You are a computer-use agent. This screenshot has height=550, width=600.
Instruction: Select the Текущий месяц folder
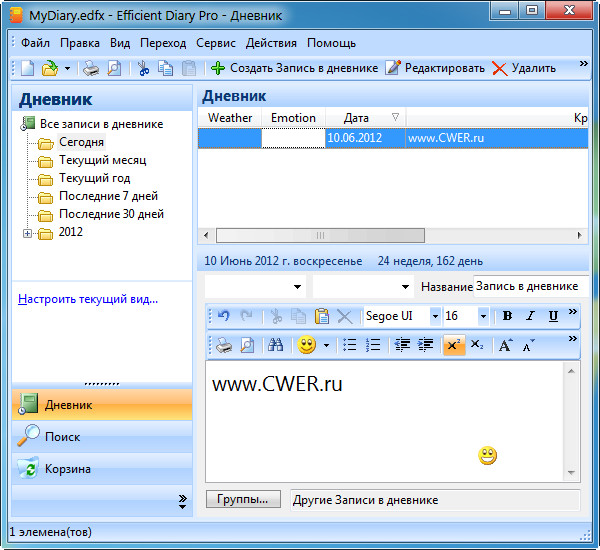(x=102, y=160)
